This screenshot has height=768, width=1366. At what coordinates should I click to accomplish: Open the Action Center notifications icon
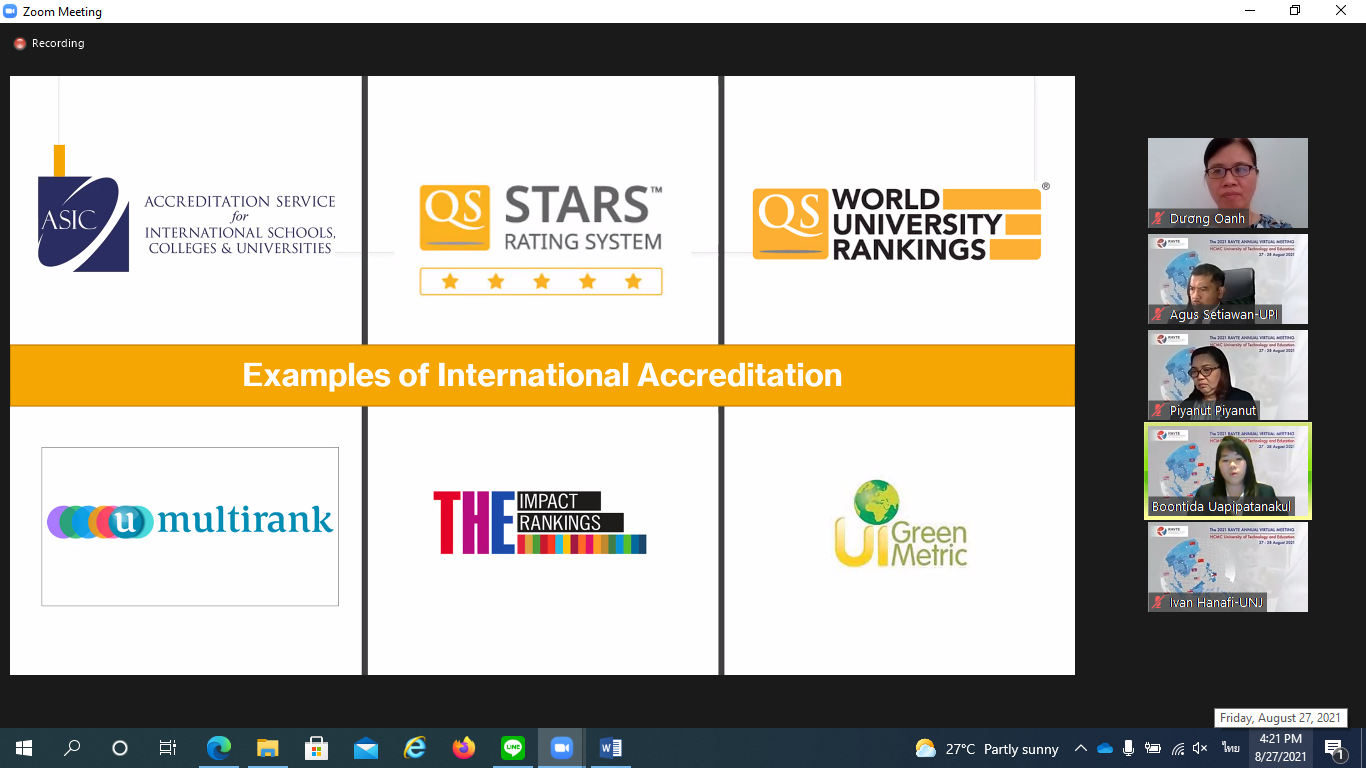(1335, 748)
